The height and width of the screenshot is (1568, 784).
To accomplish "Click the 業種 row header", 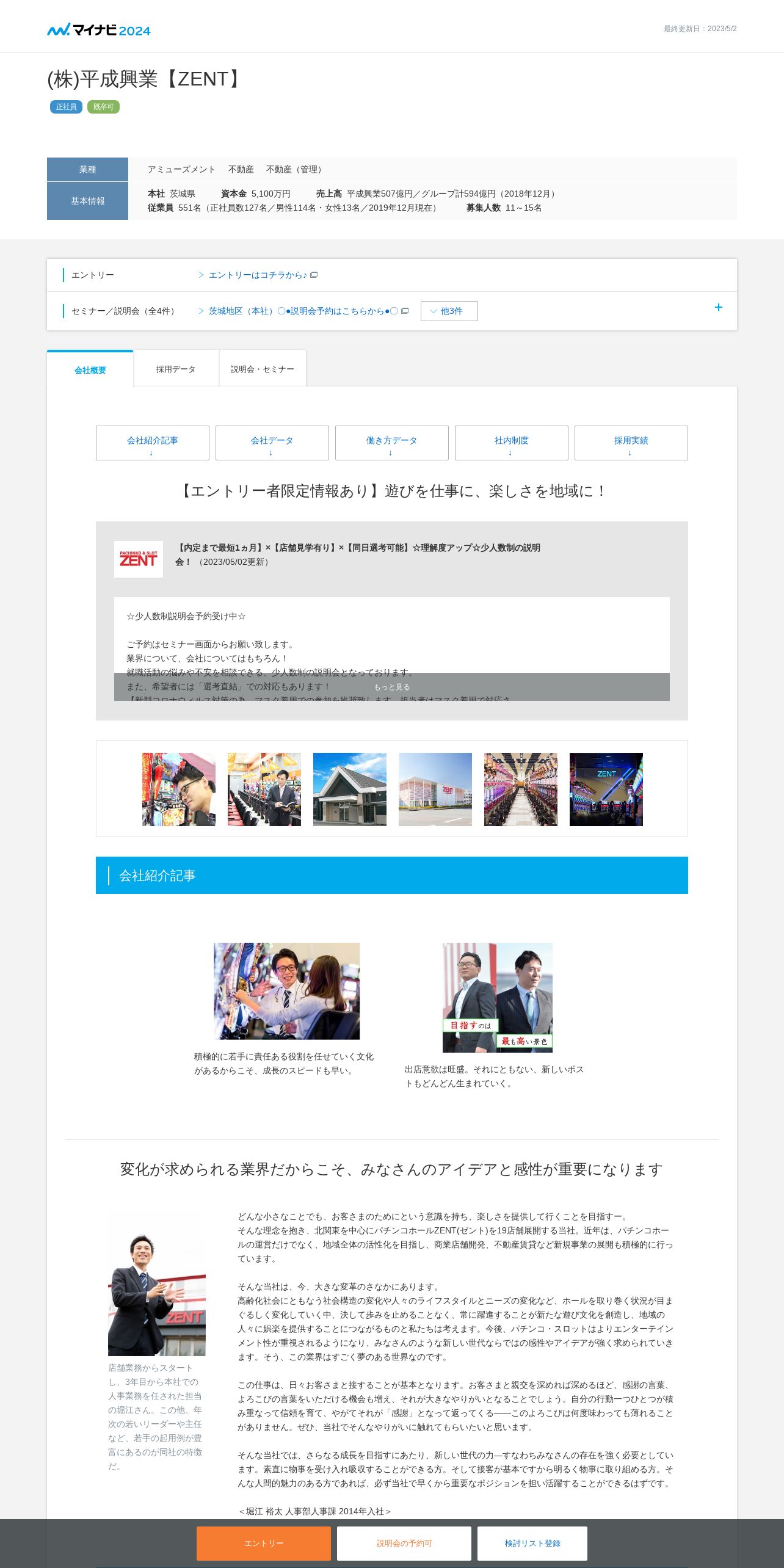I will pyautogui.click(x=87, y=169).
